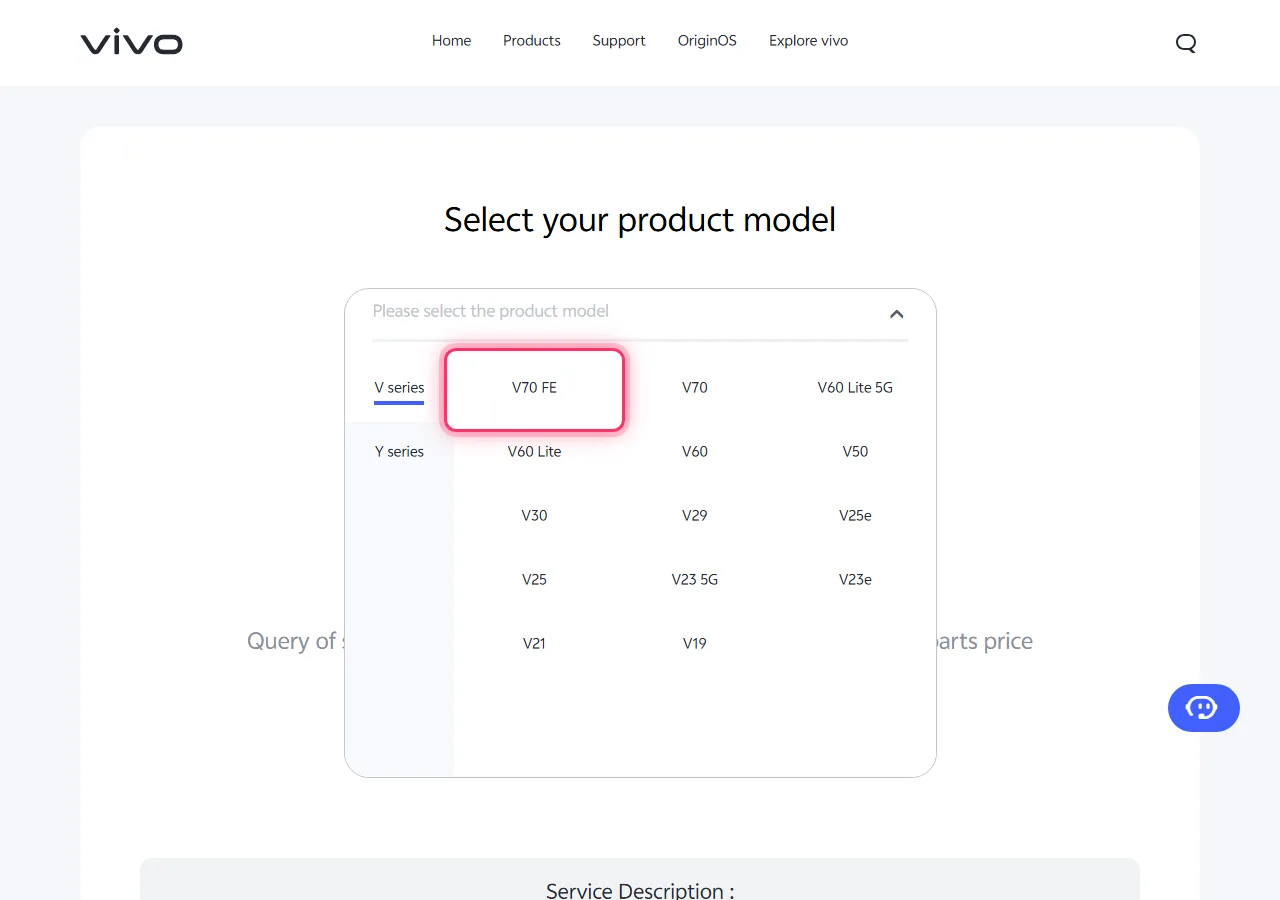This screenshot has height=900, width=1280.
Task: Select the V21 model
Action: point(535,644)
